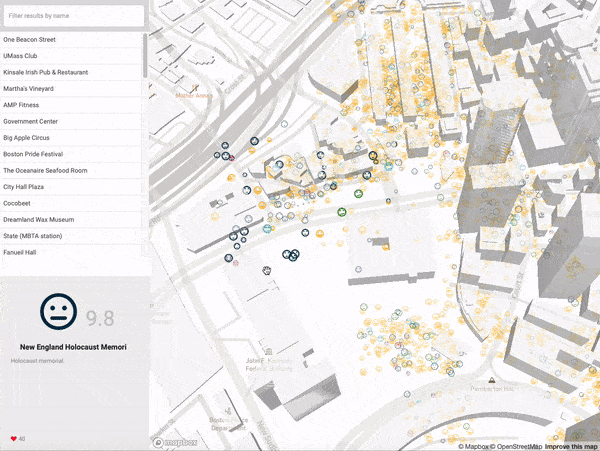Screen dimensions: 600x451
Task: Select the Pemberton Hill triangle marker
Action: tap(492, 380)
